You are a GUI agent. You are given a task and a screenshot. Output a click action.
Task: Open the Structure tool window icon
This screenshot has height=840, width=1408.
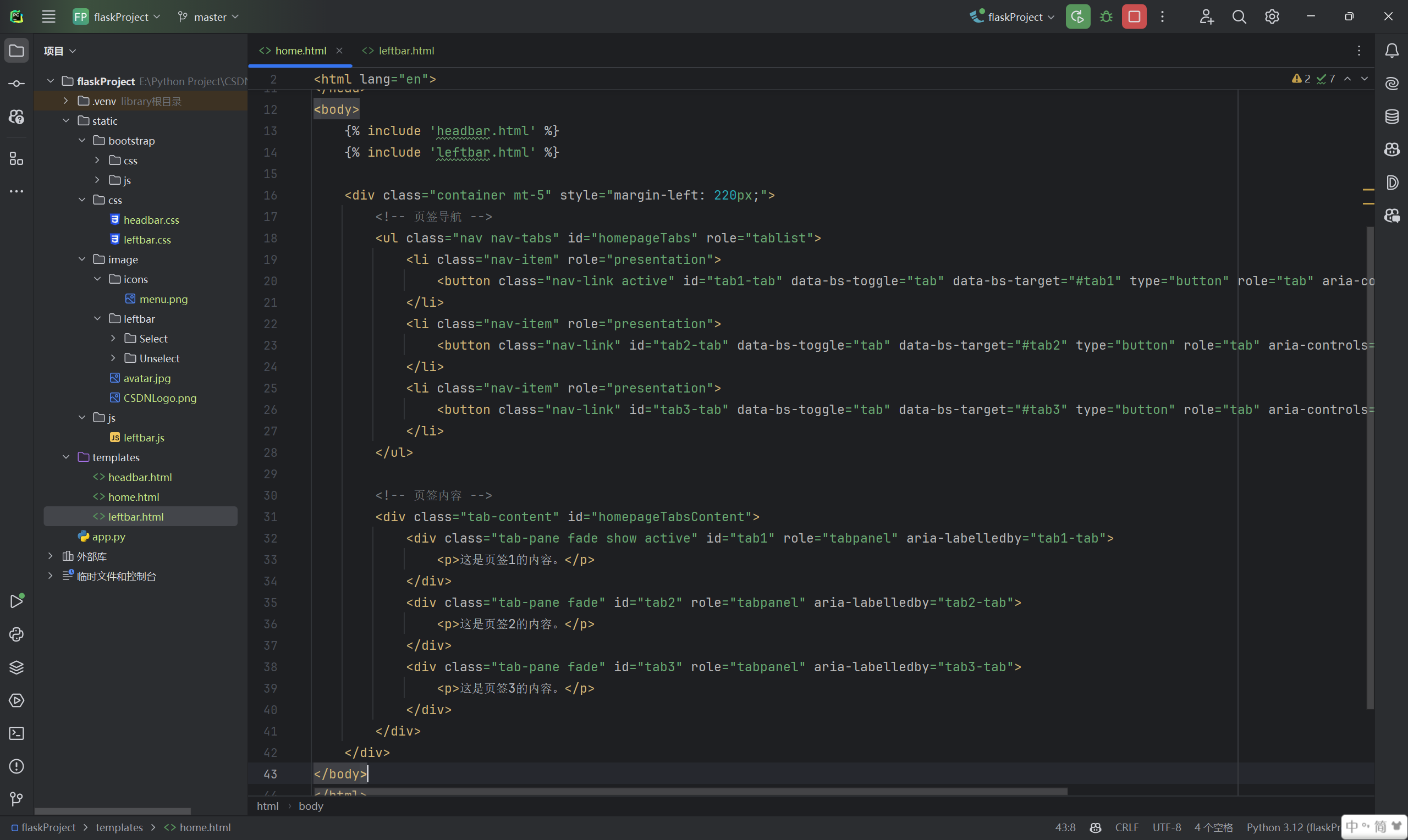tap(16, 158)
